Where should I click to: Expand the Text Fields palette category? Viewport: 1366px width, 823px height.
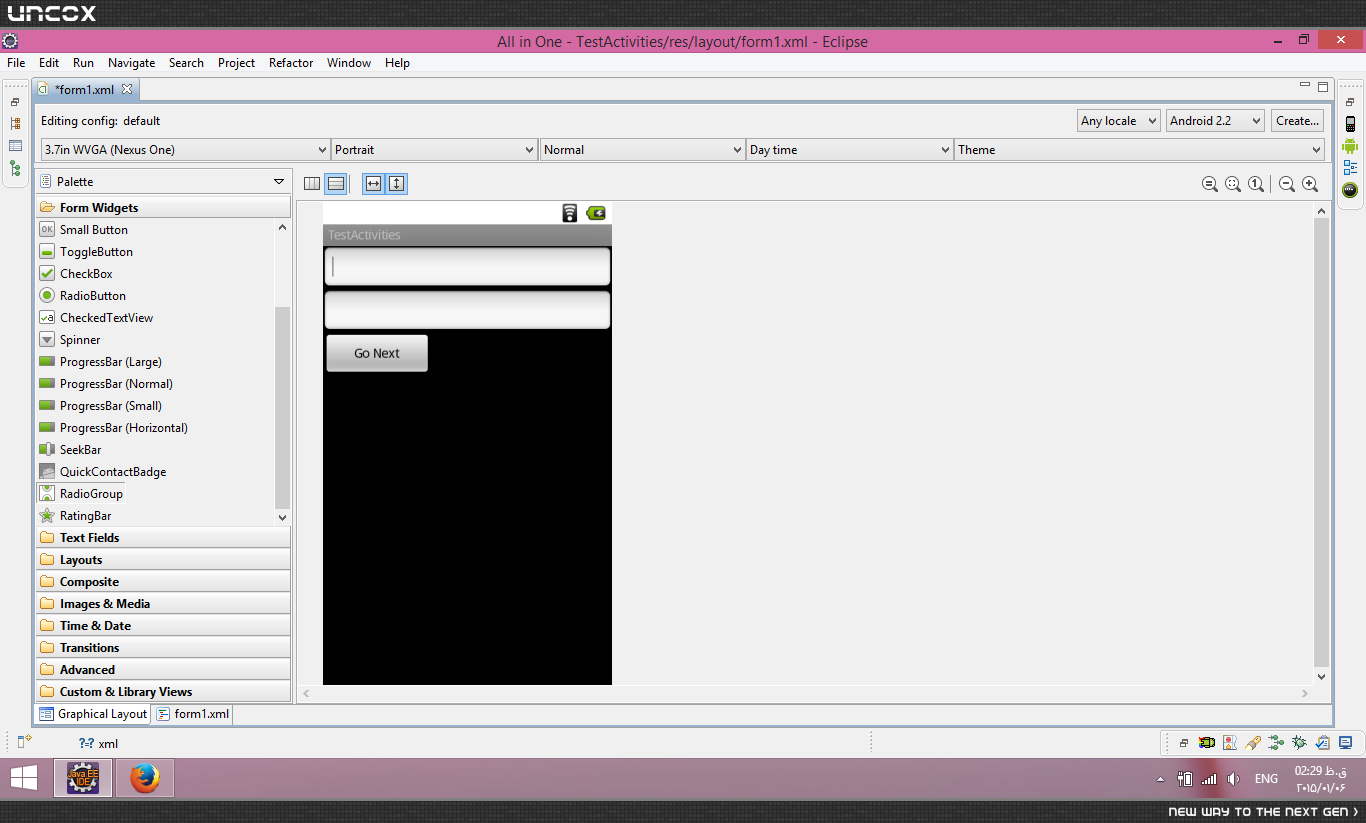tap(163, 538)
